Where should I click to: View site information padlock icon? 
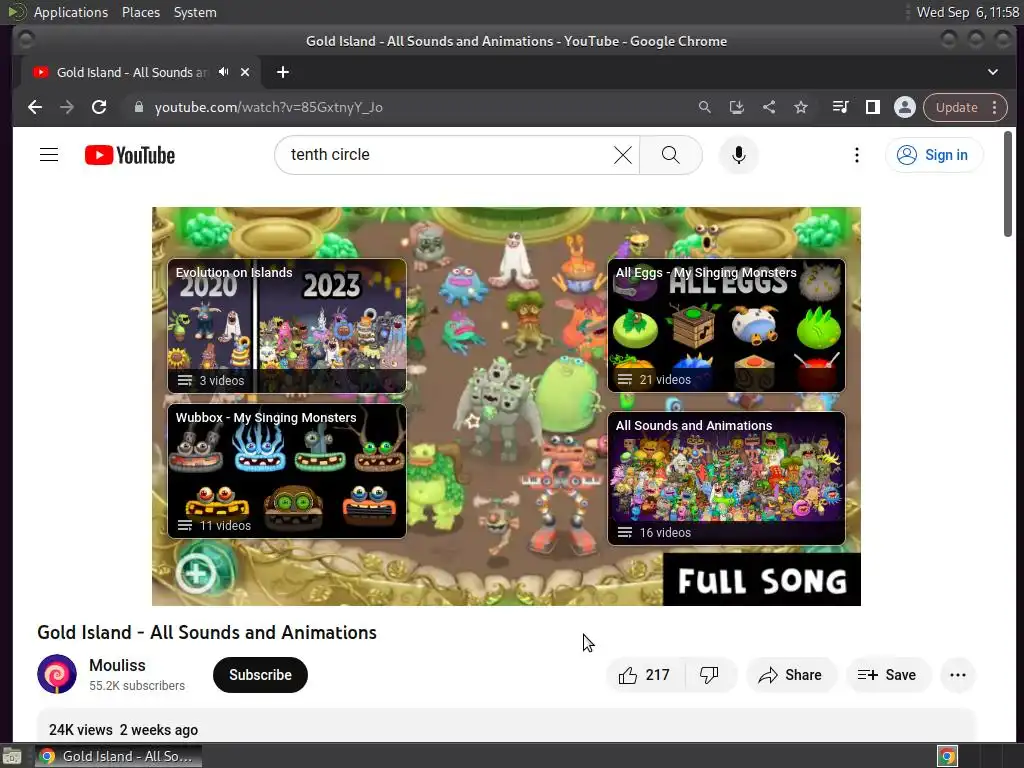click(x=138, y=107)
